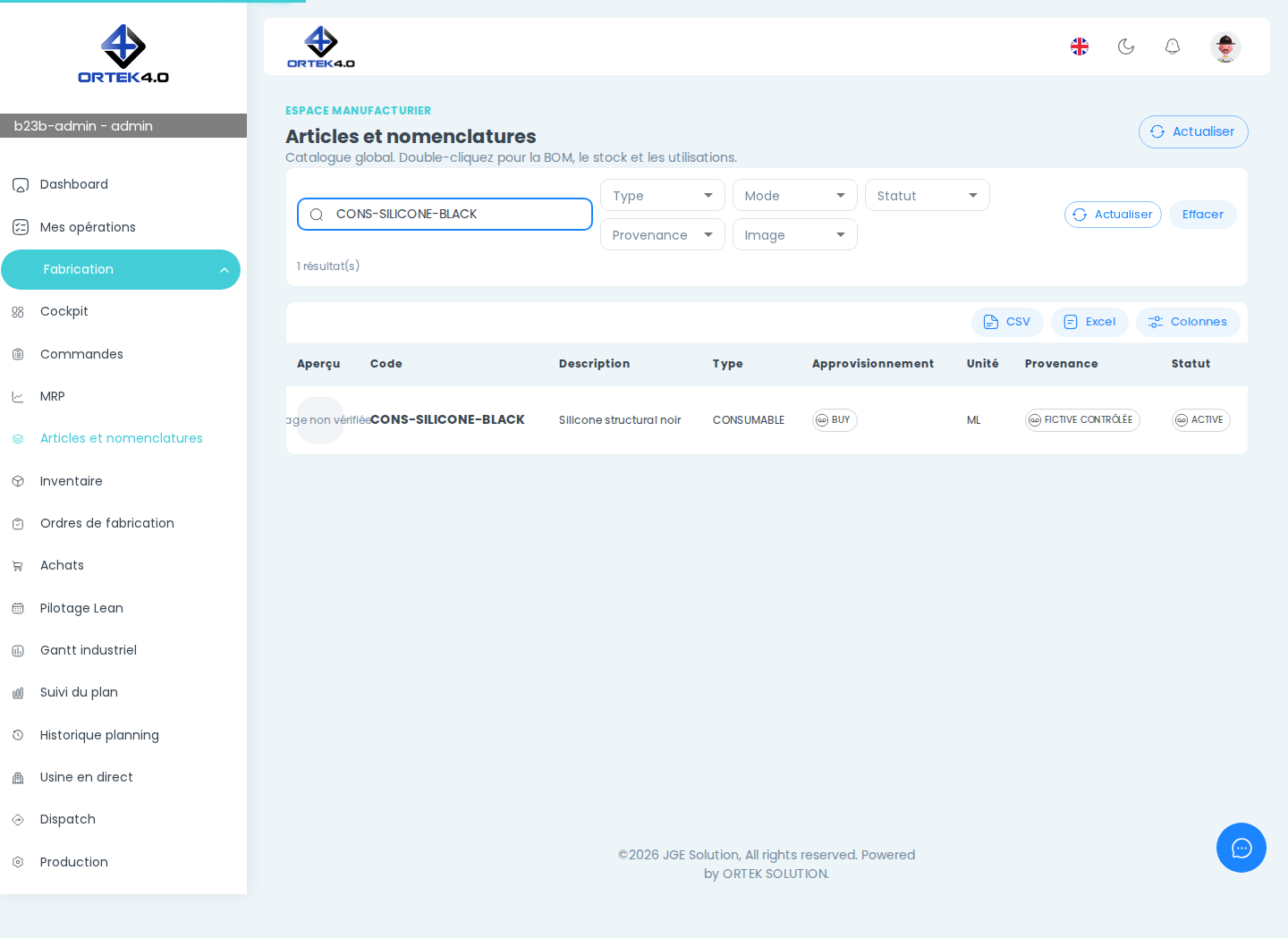Open the notifications bell
This screenshot has height=938, width=1288.
click(x=1173, y=46)
